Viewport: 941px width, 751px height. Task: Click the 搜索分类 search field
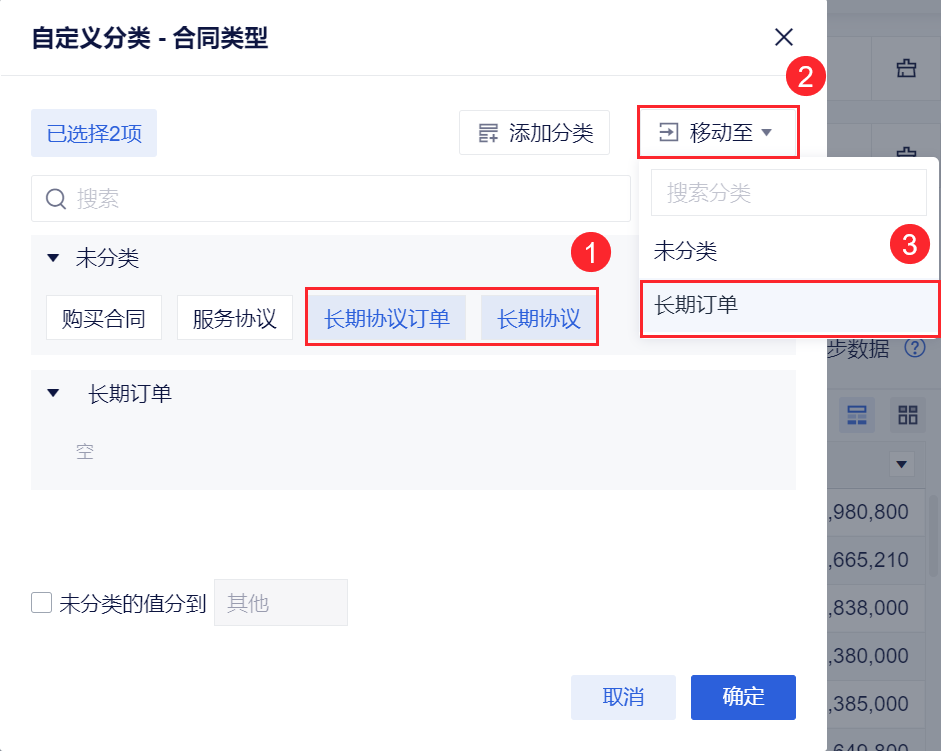789,193
